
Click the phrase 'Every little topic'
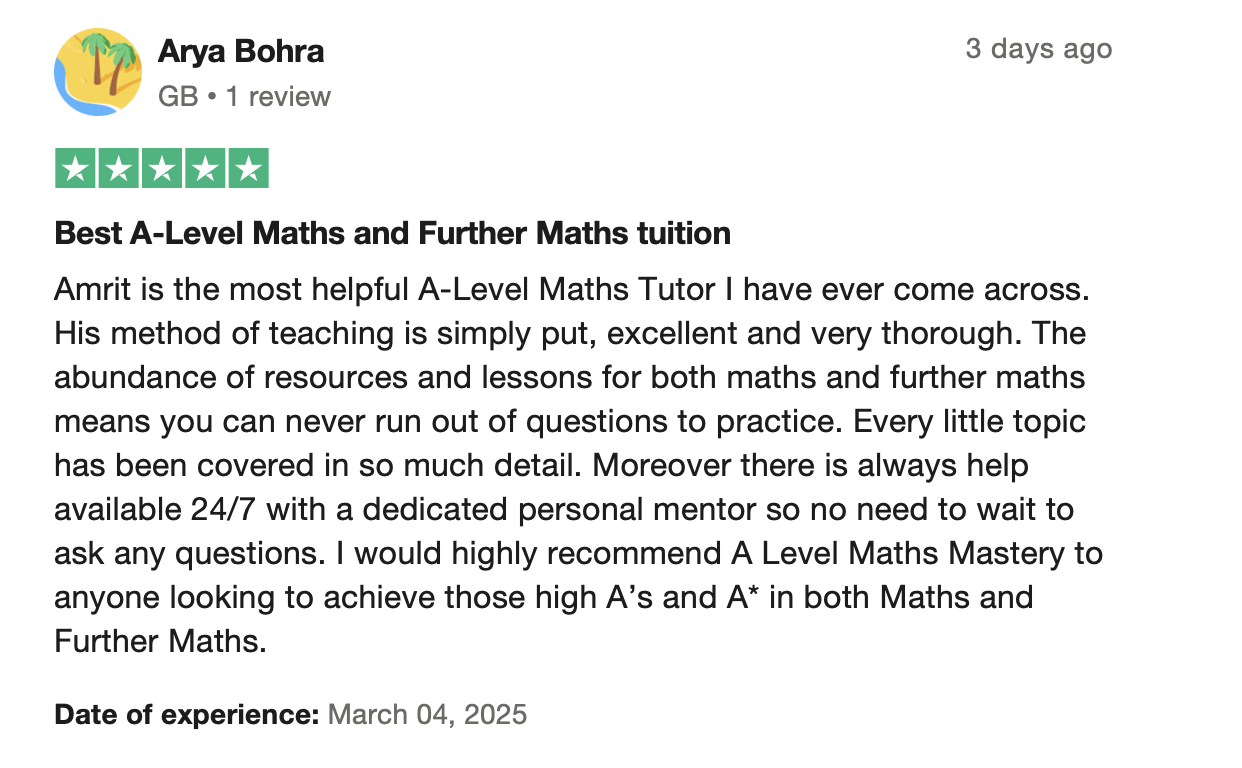tap(968, 421)
